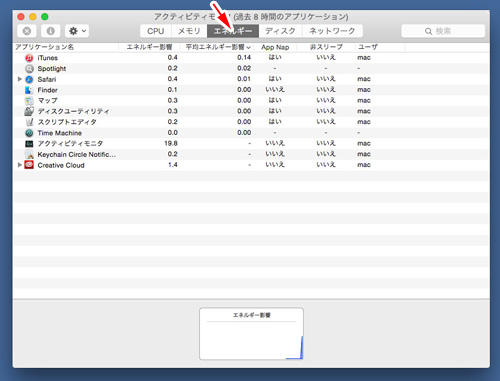Expand the Creative Cloud process group
Viewport: 500px width, 381px height.
[20, 165]
